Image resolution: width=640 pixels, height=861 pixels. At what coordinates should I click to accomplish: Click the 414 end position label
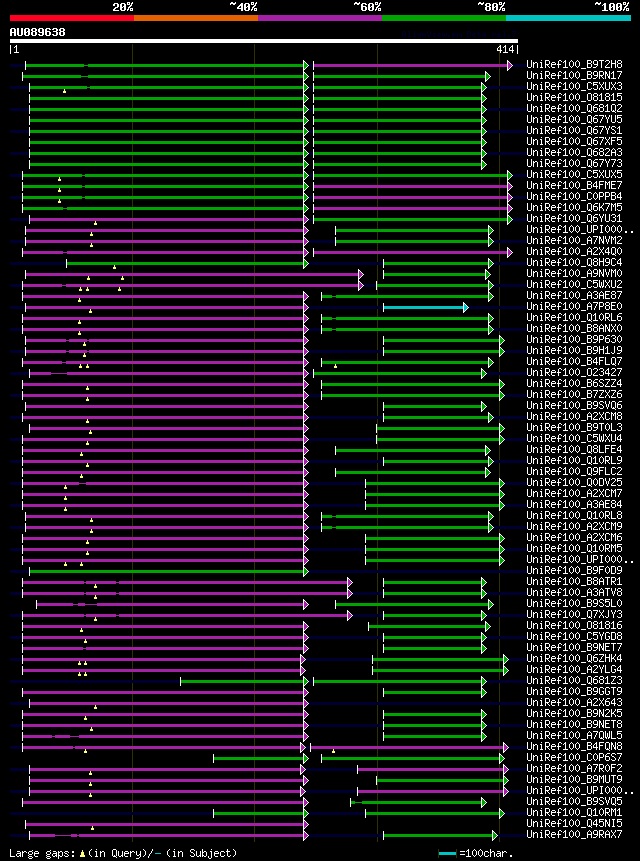(x=506, y=49)
